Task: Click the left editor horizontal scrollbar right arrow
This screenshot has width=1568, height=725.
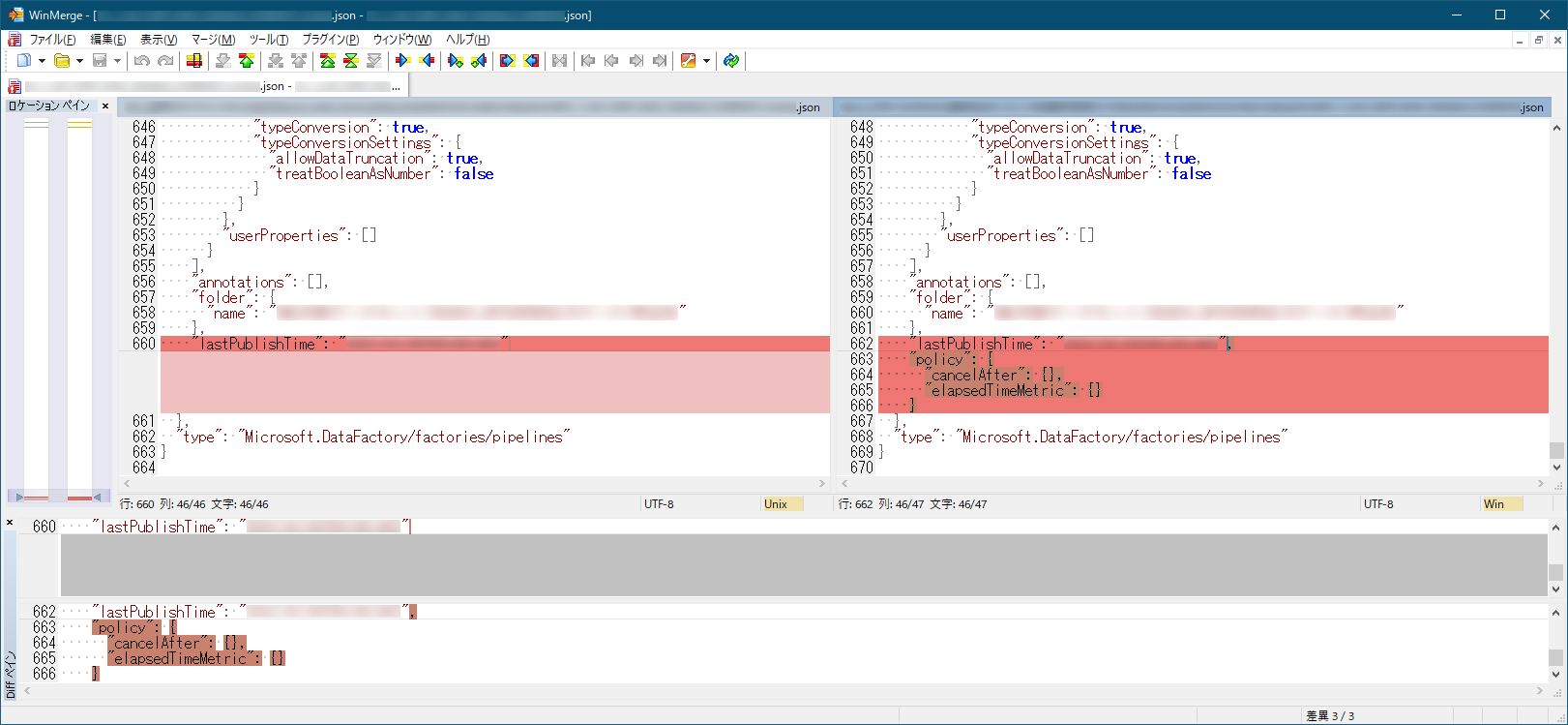Action: (x=822, y=483)
